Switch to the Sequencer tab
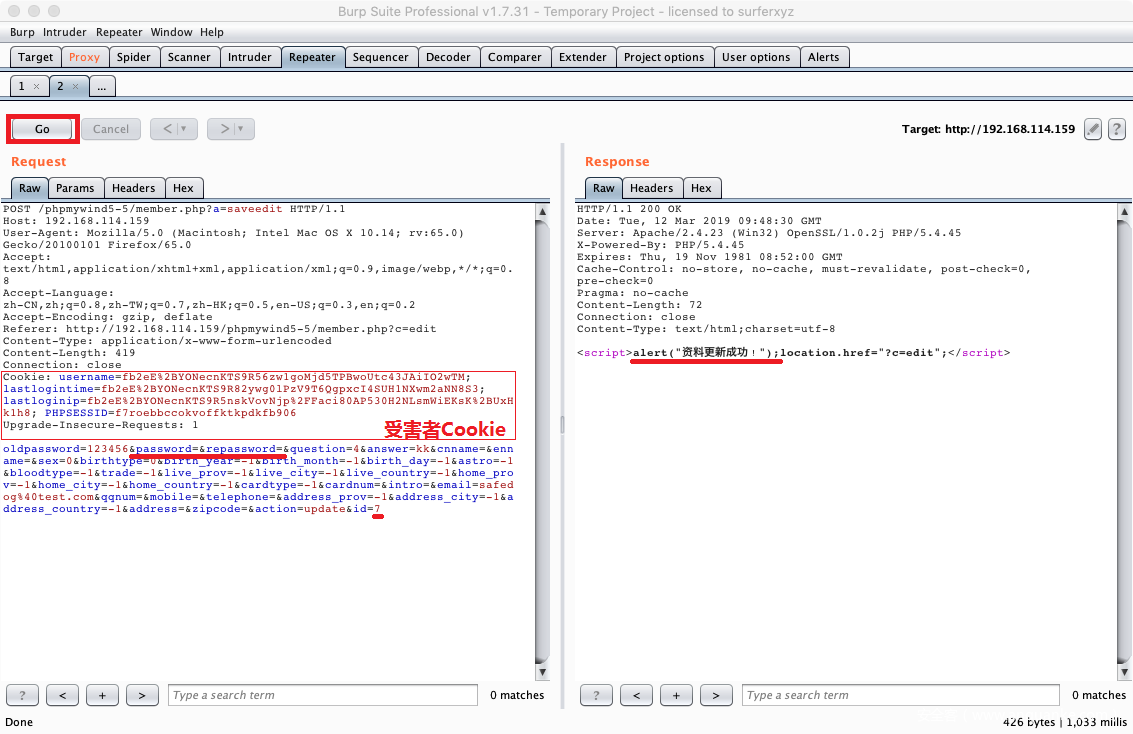 coord(381,57)
